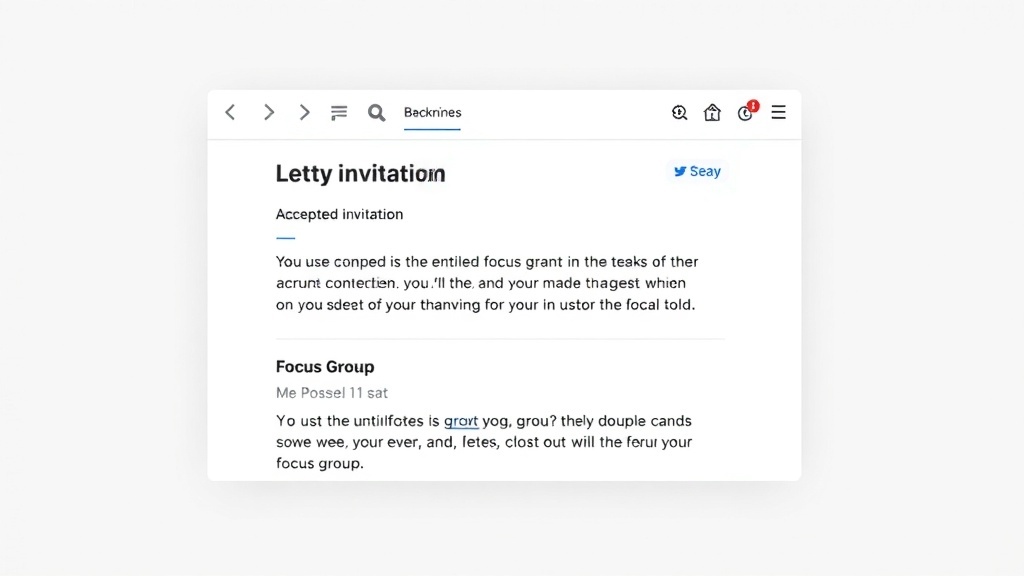
Task: Expand navigation using the rightmost chevron
Action: 304,112
